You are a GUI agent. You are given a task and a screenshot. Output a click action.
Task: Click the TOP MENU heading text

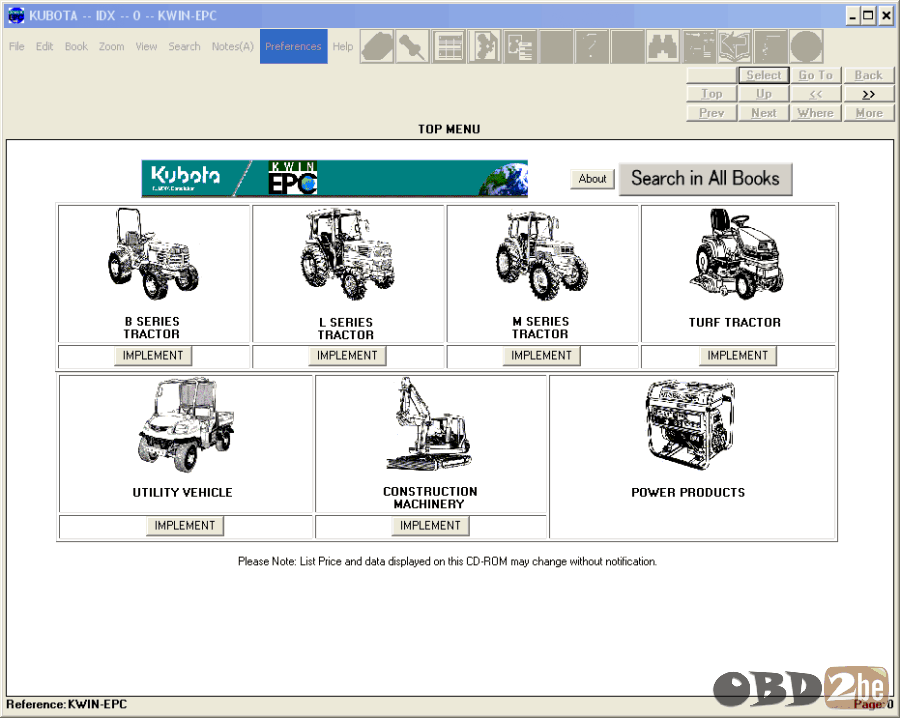(449, 129)
